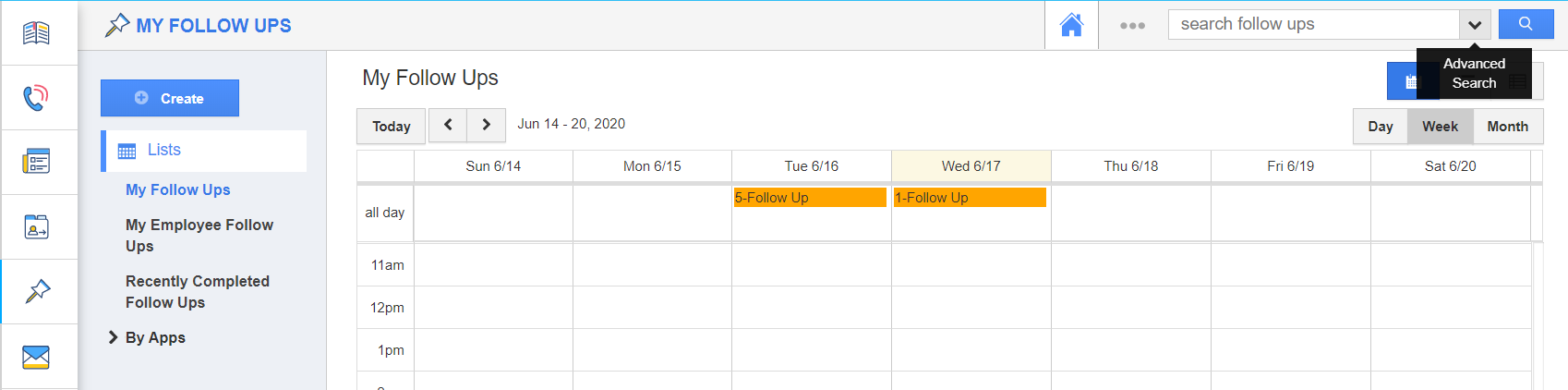Switch to the calendar view icon
1568x390 pixels.
pos(1410,81)
